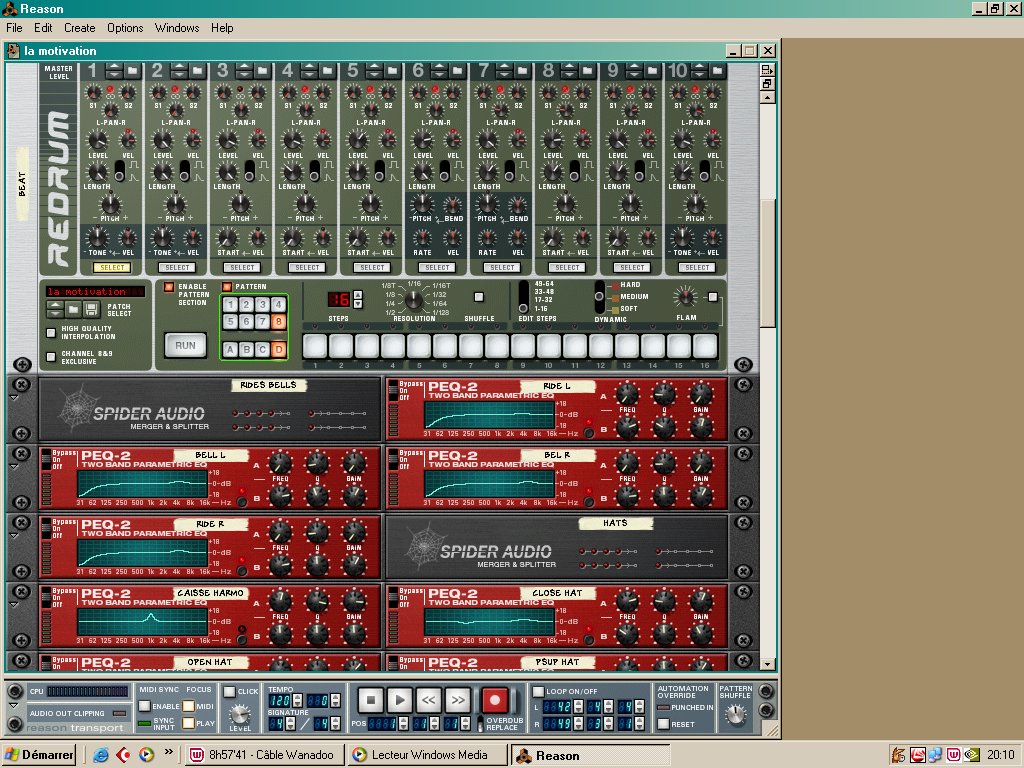Fast forward the song position

point(458,700)
